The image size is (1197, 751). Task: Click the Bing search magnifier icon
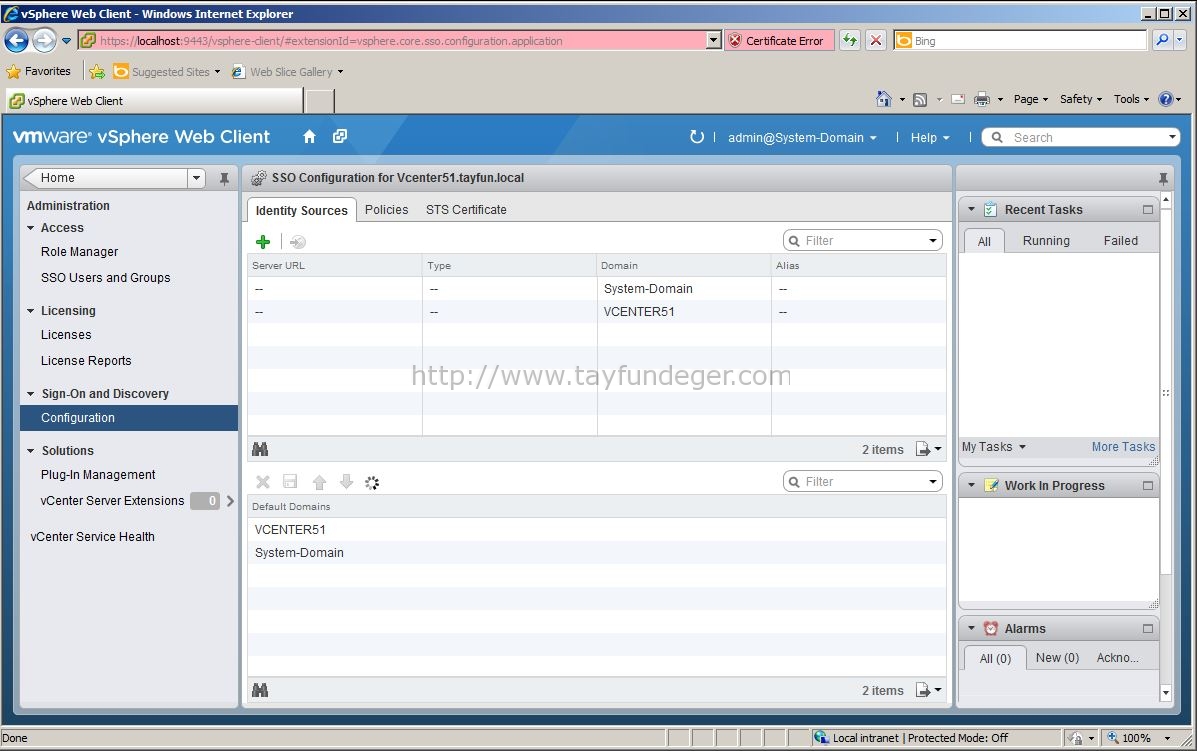(1162, 40)
